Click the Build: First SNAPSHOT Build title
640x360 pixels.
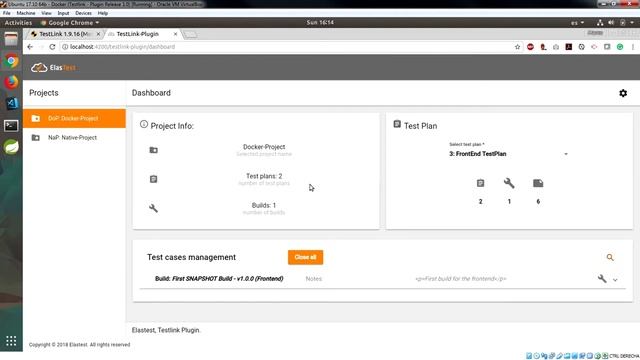pos(219,279)
